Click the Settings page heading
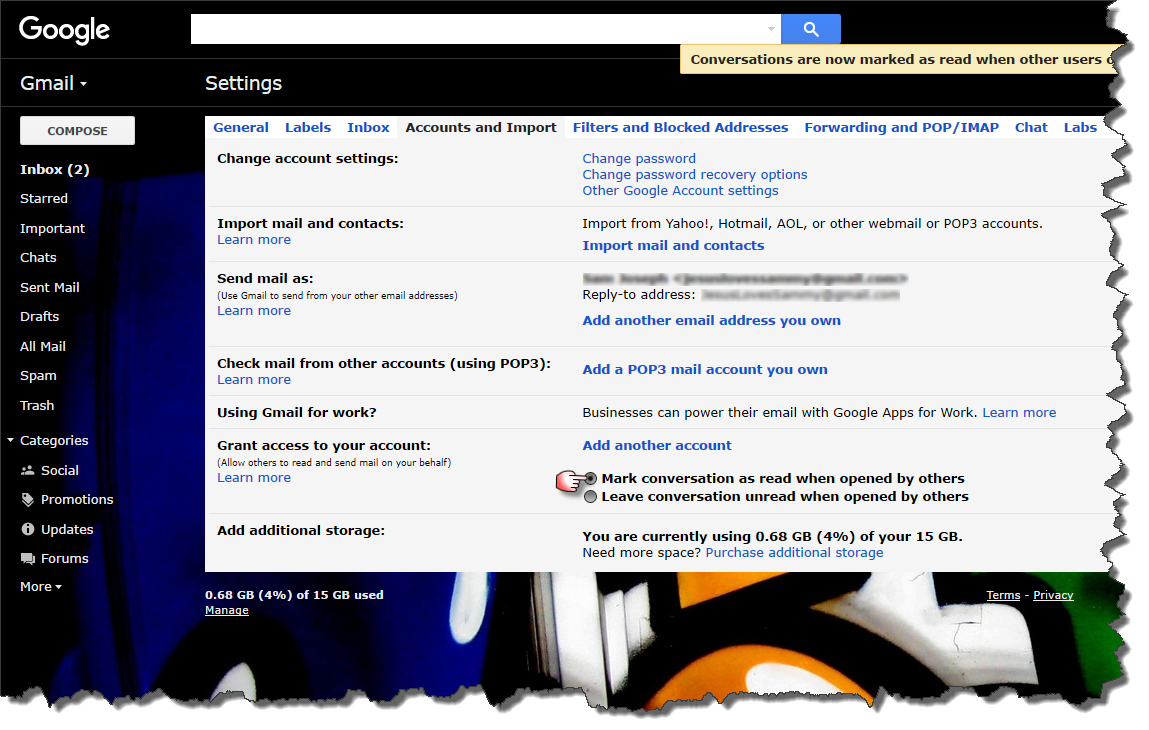 click(243, 84)
